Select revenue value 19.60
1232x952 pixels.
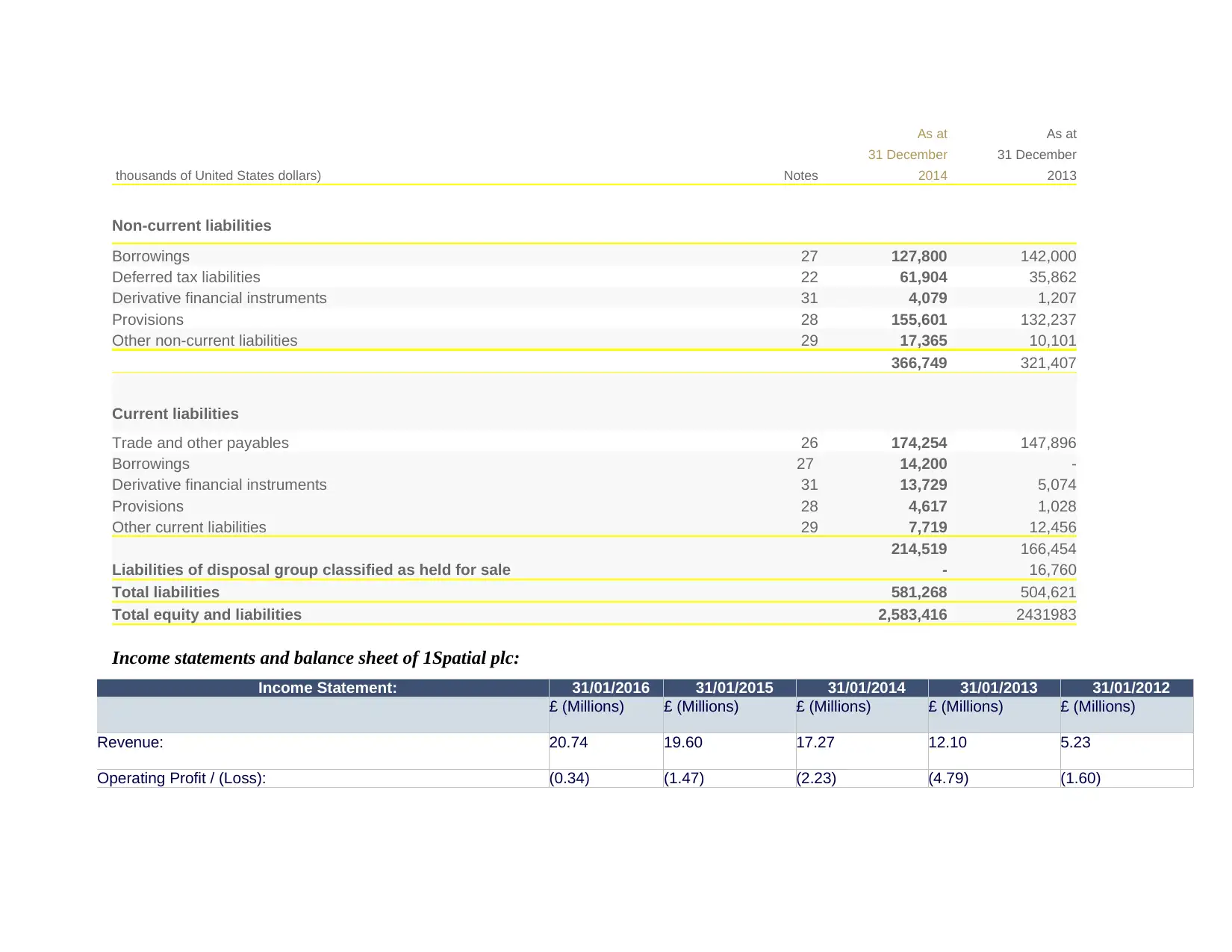coord(682,742)
